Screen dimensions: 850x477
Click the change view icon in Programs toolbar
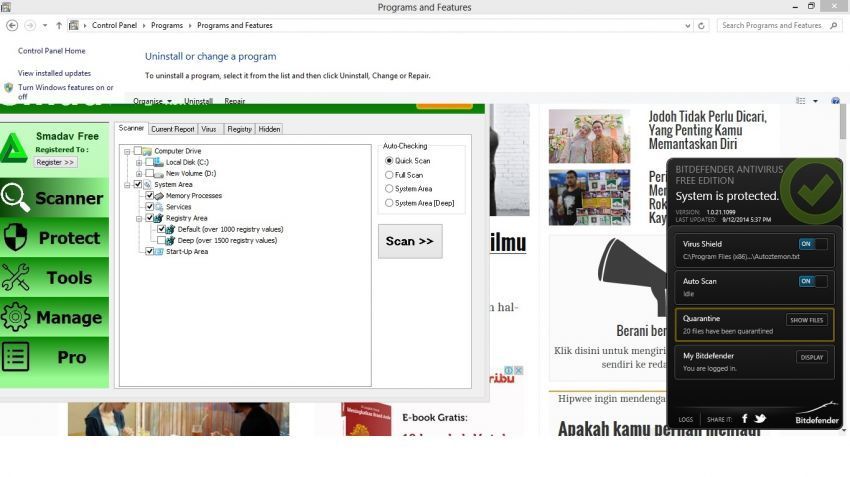pos(801,101)
